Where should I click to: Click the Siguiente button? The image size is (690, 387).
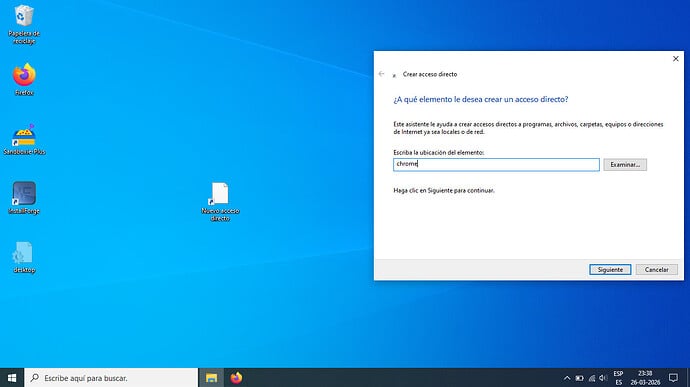tap(610, 269)
